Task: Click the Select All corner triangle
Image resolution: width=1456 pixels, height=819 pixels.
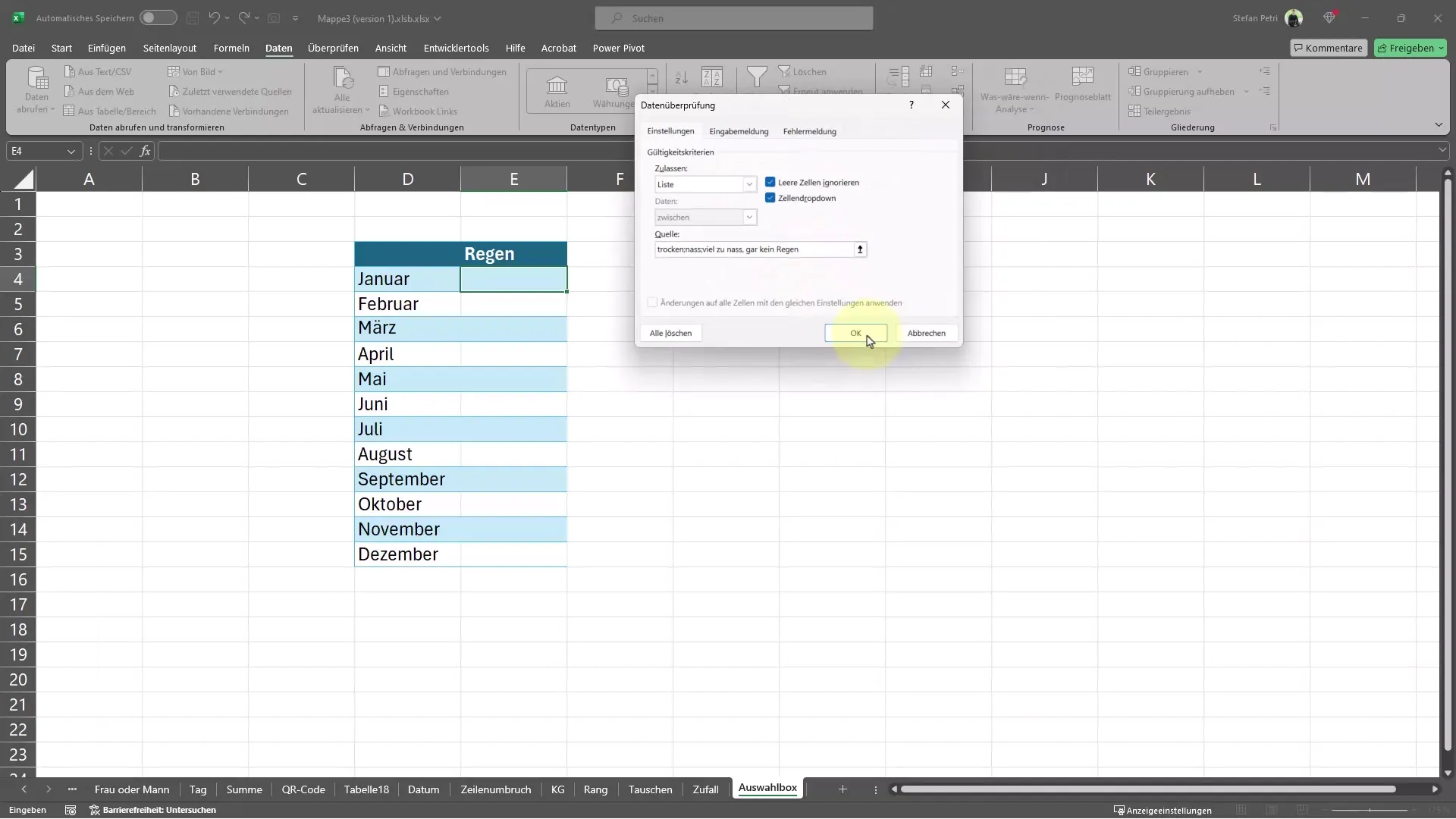Action: tap(24, 179)
